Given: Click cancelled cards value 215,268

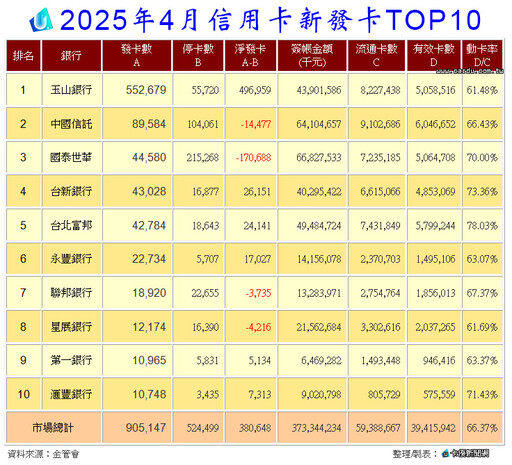Looking at the screenshot, I should [203, 158].
